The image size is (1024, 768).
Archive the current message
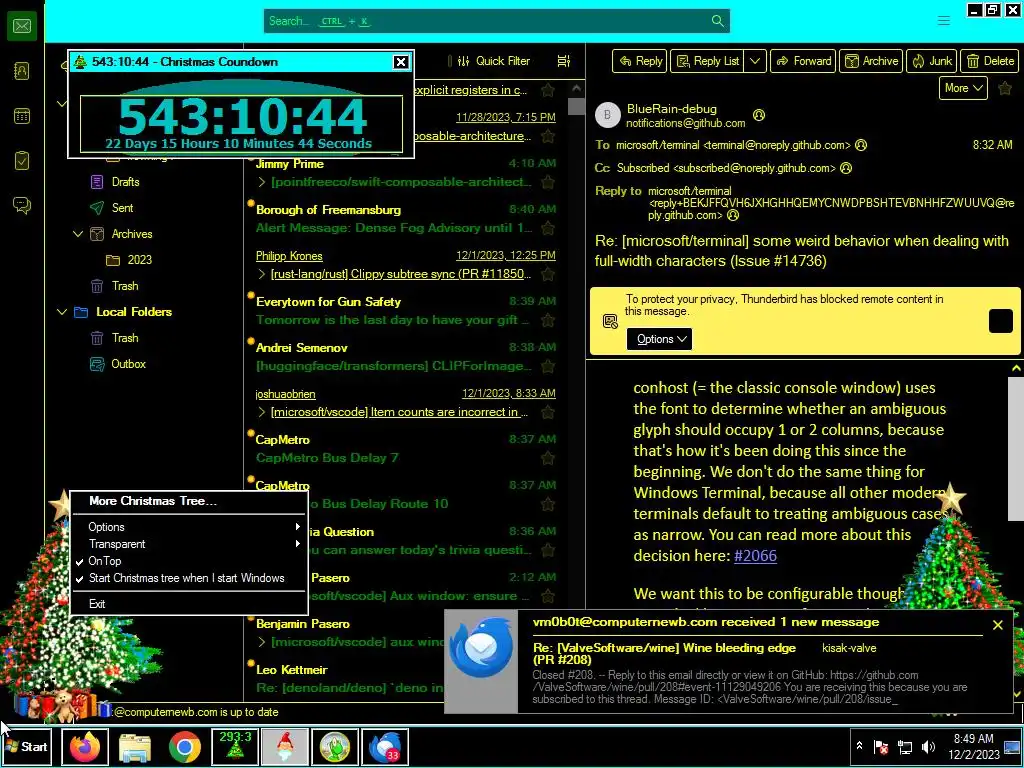point(871,61)
